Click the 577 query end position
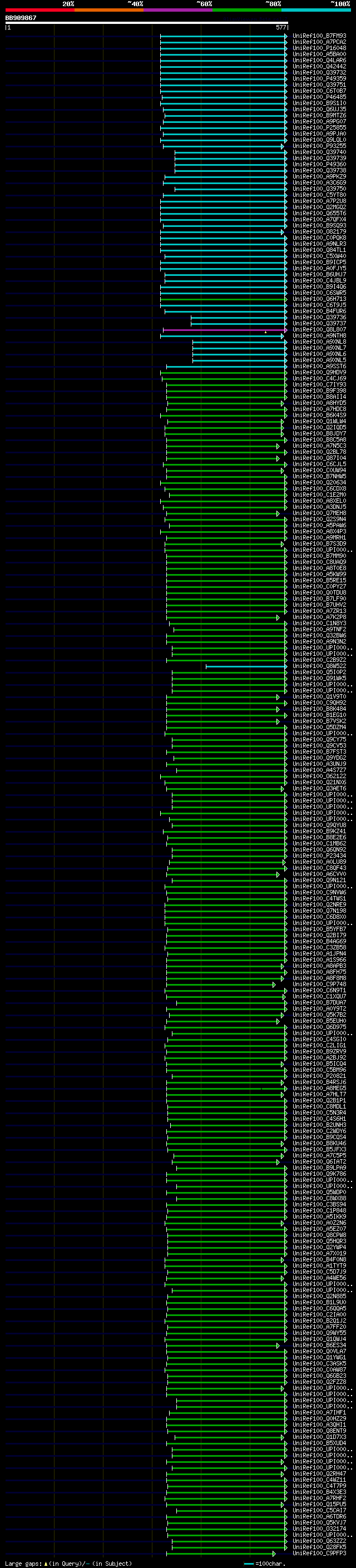 pyautogui.click(x=280, y=27)
